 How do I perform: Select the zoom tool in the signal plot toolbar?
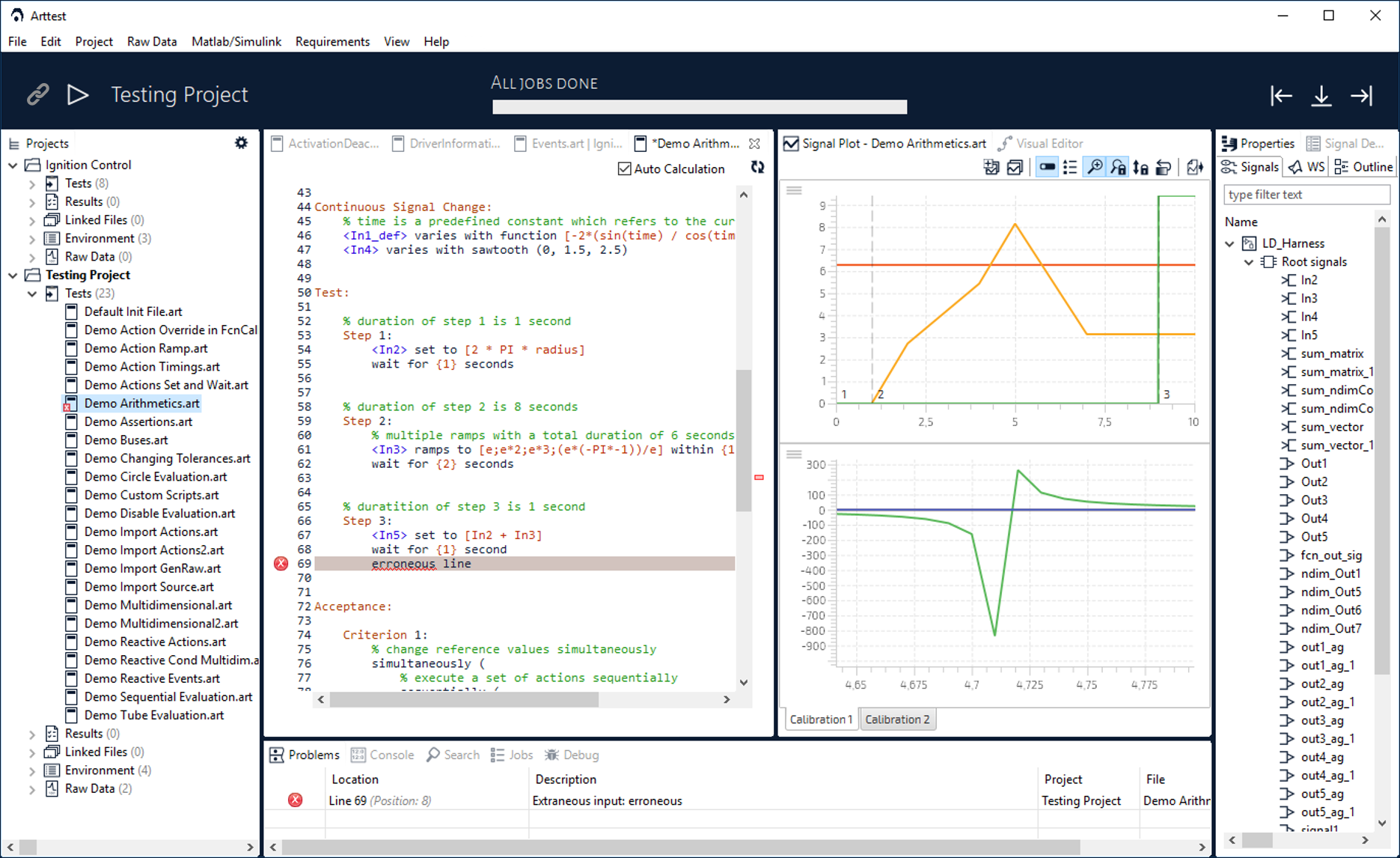pos(1094,168)
